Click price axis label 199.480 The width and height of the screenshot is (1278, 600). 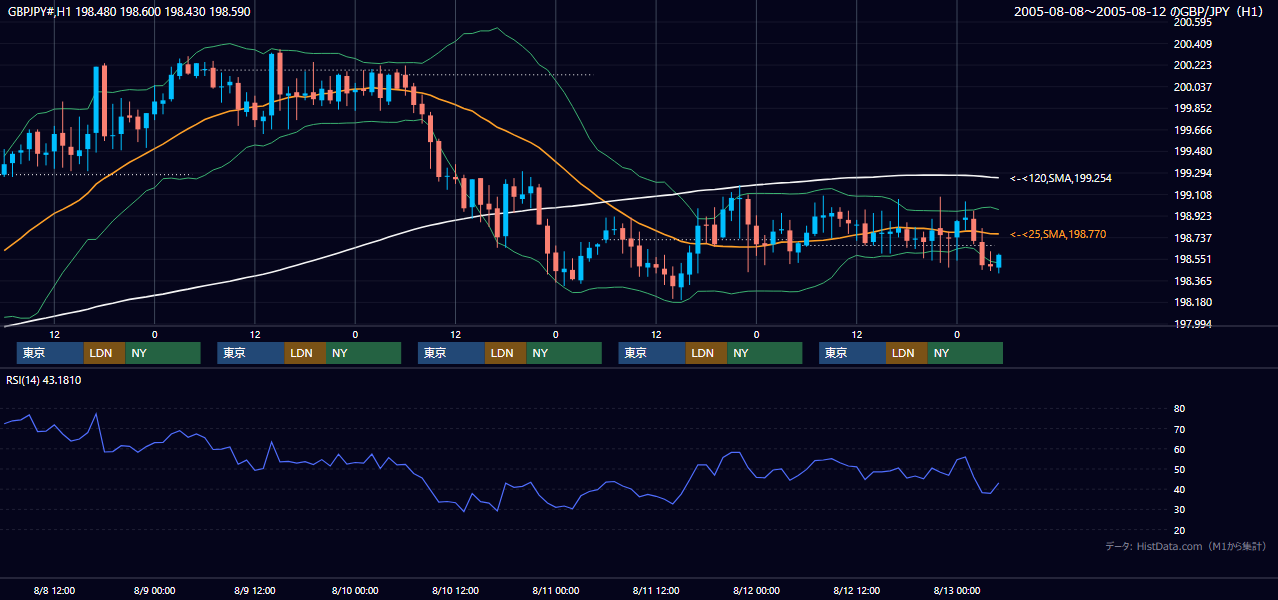(1192, 152)
